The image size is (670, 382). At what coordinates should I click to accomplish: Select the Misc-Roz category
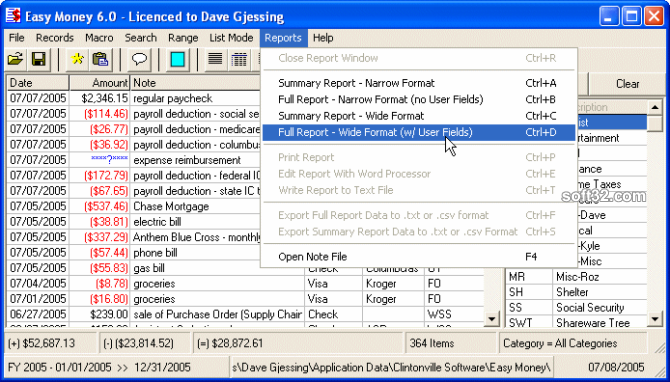pos(577,277)
